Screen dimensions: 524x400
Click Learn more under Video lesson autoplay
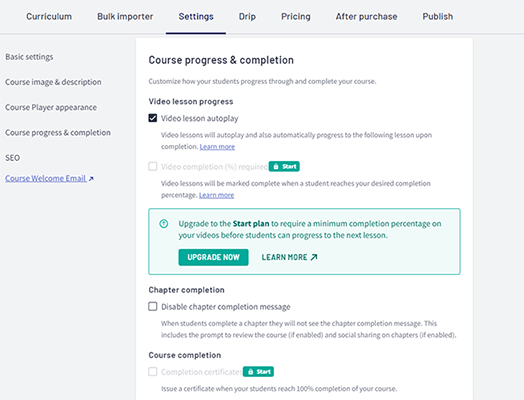217,147
